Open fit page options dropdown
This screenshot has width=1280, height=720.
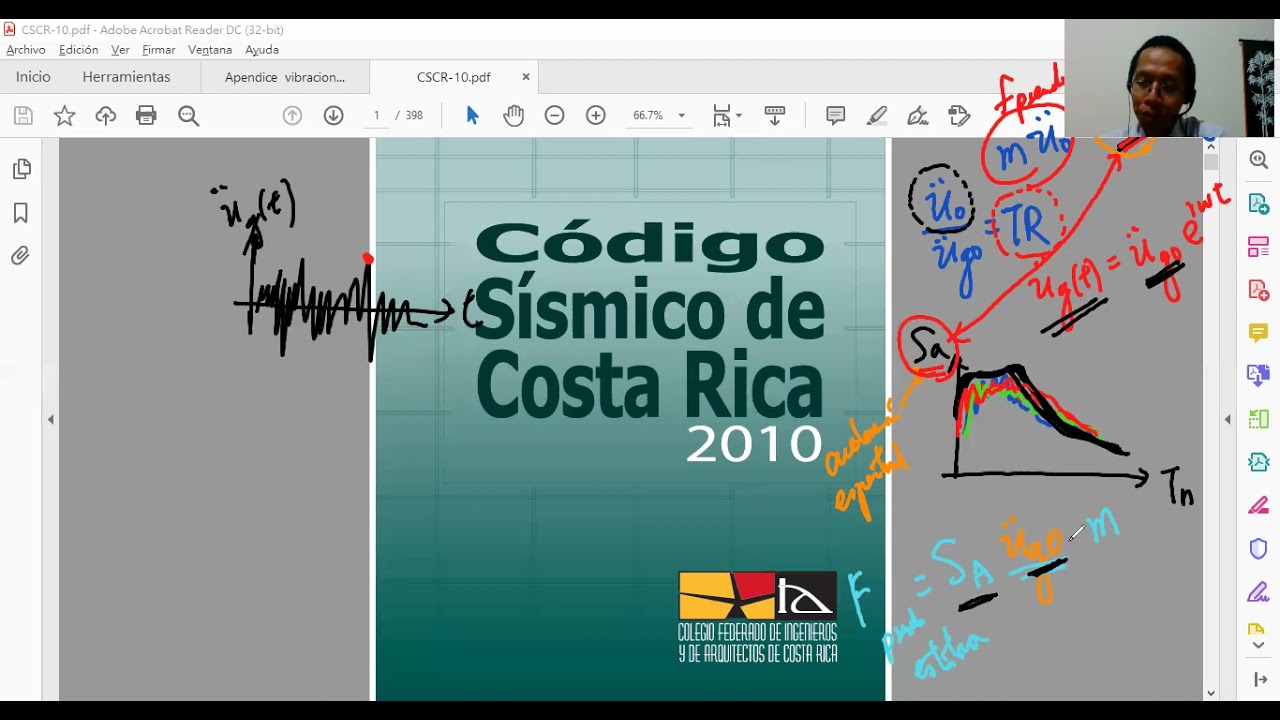(727, 116)
